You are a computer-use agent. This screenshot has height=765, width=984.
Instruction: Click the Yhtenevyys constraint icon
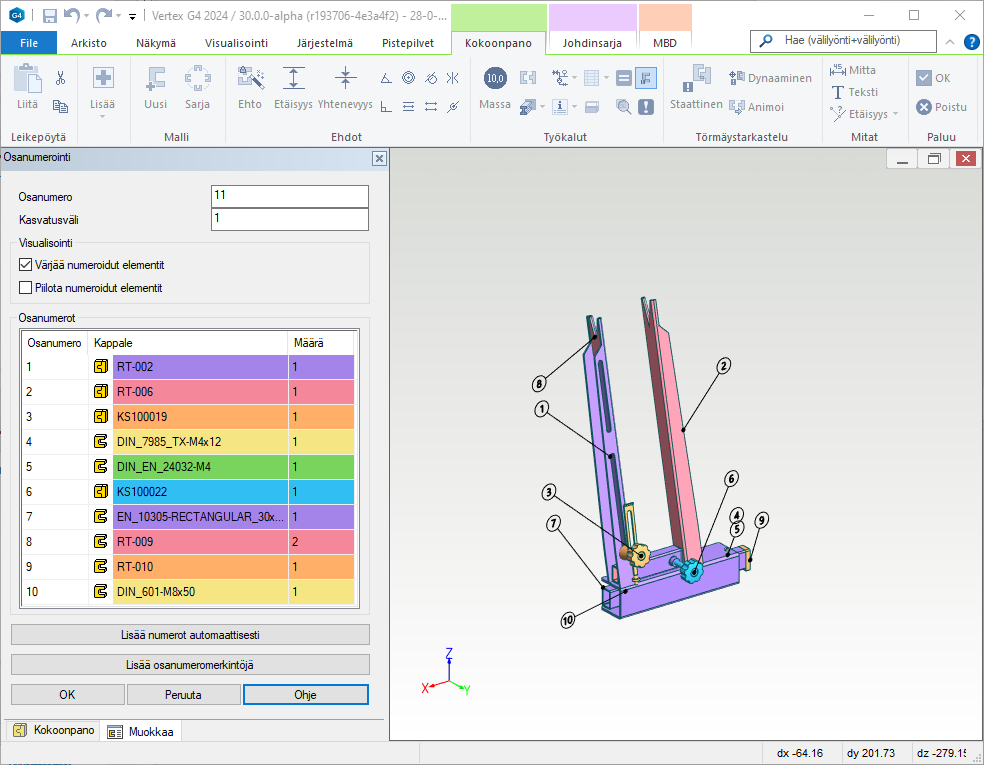pyautogui.click(x=345, y=87)
